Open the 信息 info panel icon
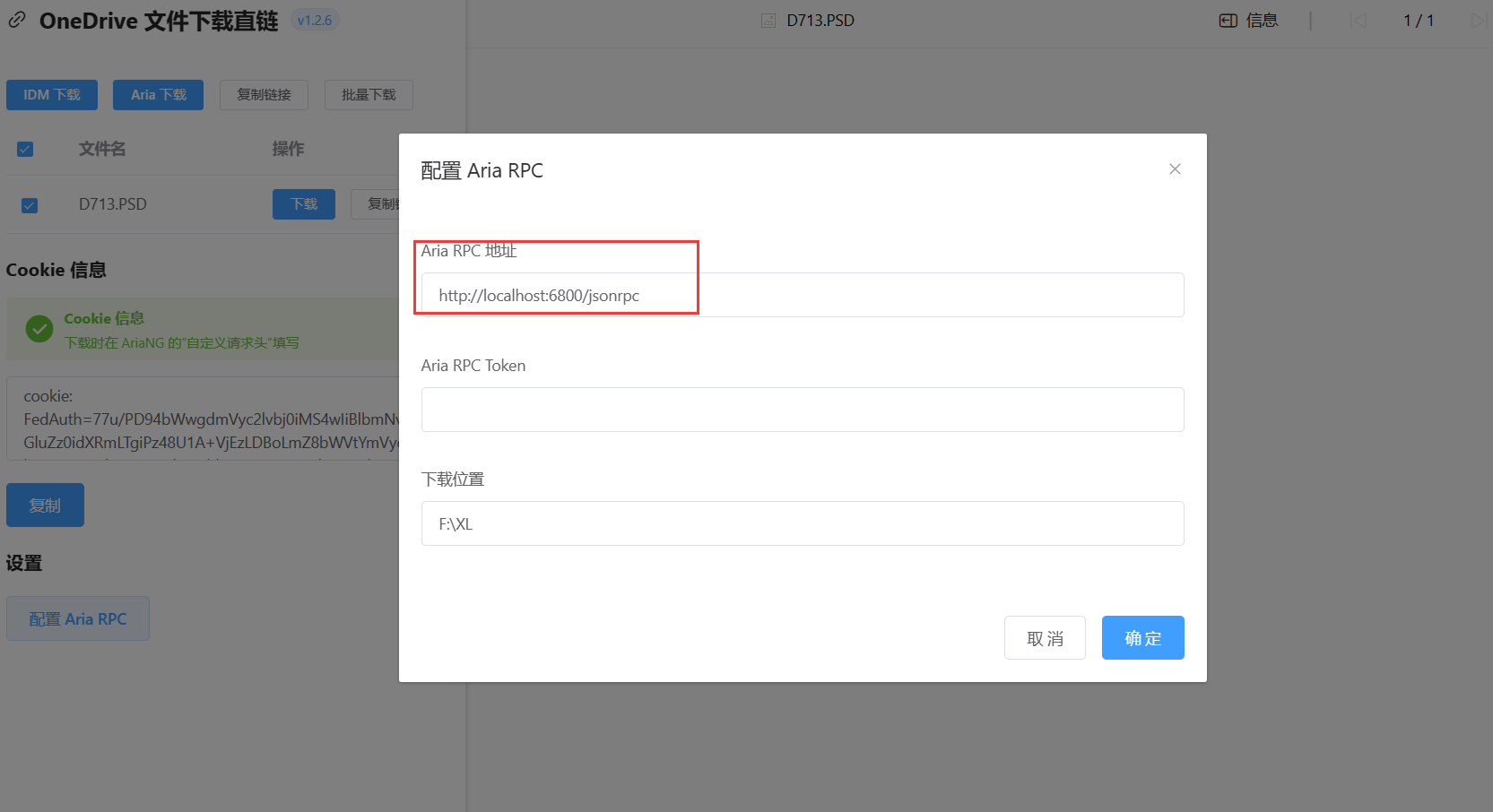The width and height of the screenshot is (1493, 812). (1228, 21)
